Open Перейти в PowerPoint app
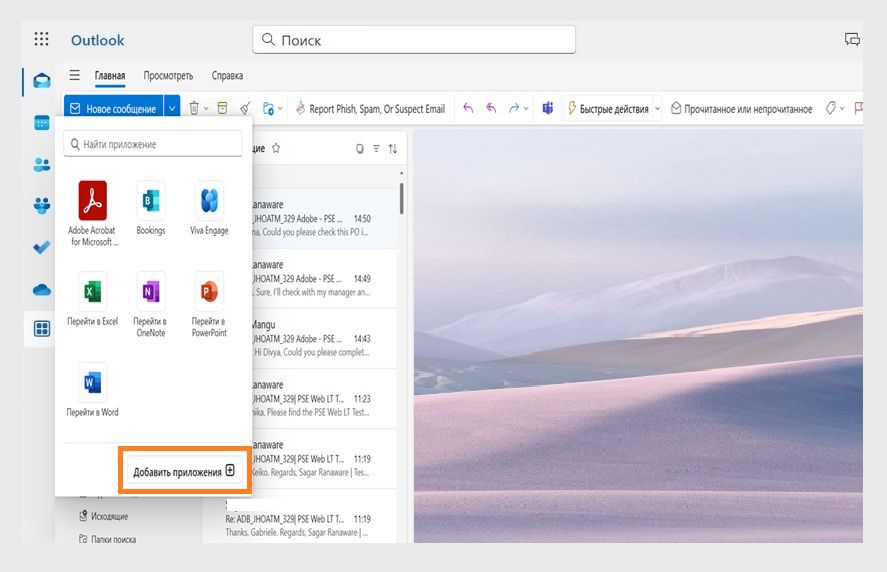The height and width of the screenshot is (572, 887). 209,304
